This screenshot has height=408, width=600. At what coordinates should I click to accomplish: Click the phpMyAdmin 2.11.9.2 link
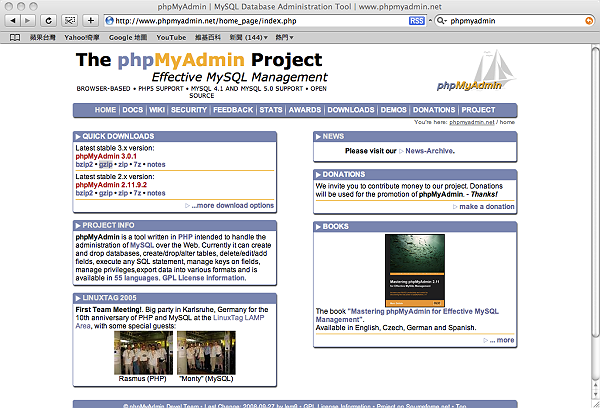111,185
